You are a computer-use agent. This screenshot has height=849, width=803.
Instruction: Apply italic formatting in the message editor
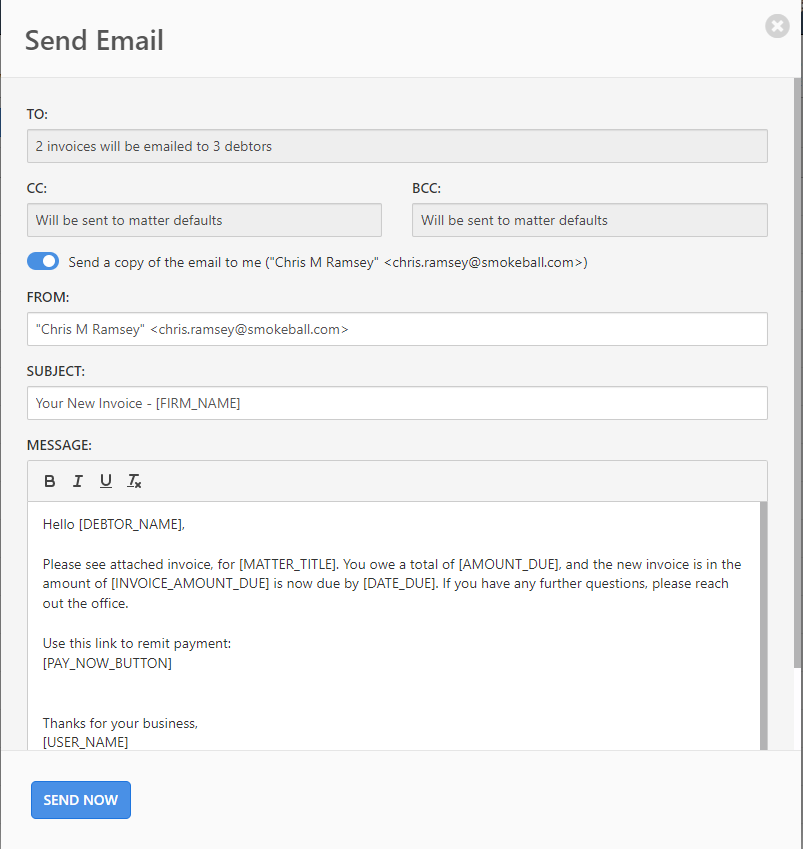tap(77, 481)
